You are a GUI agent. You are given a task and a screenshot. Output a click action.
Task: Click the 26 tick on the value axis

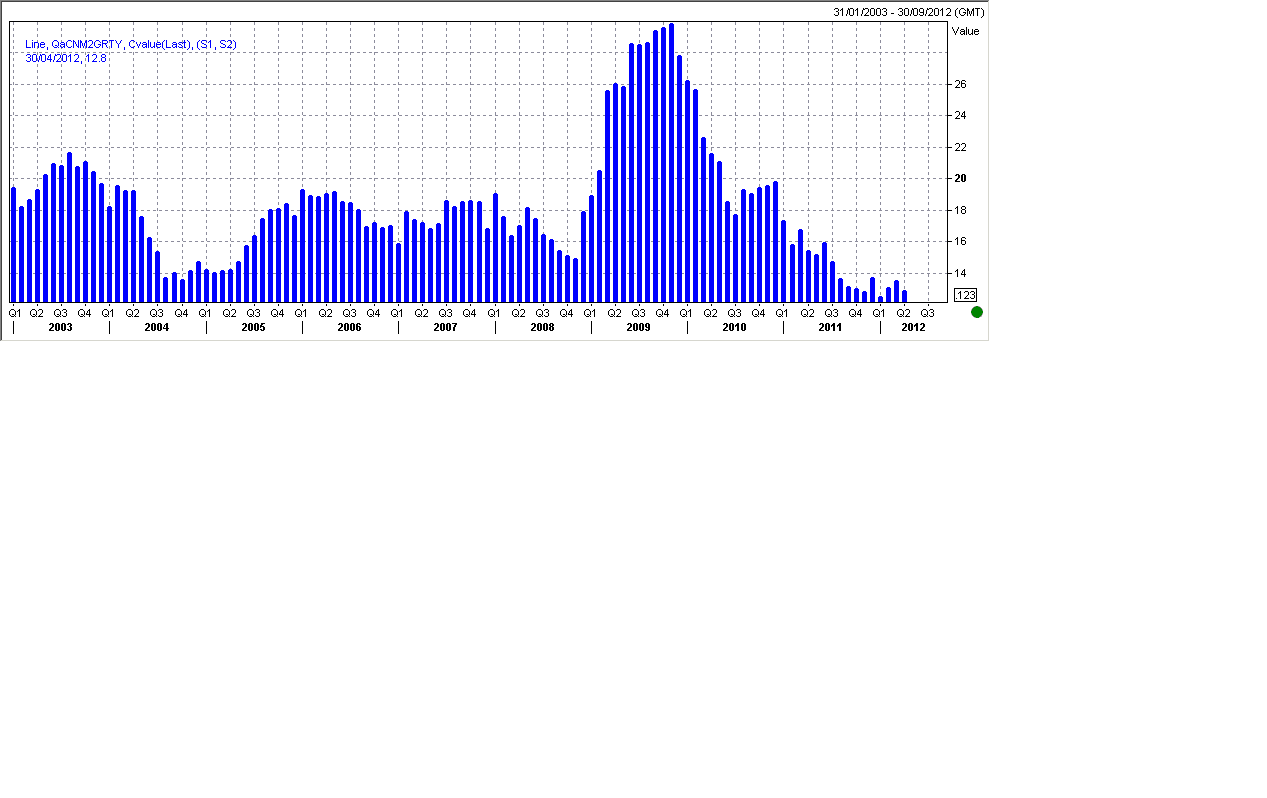pos(959,85)
